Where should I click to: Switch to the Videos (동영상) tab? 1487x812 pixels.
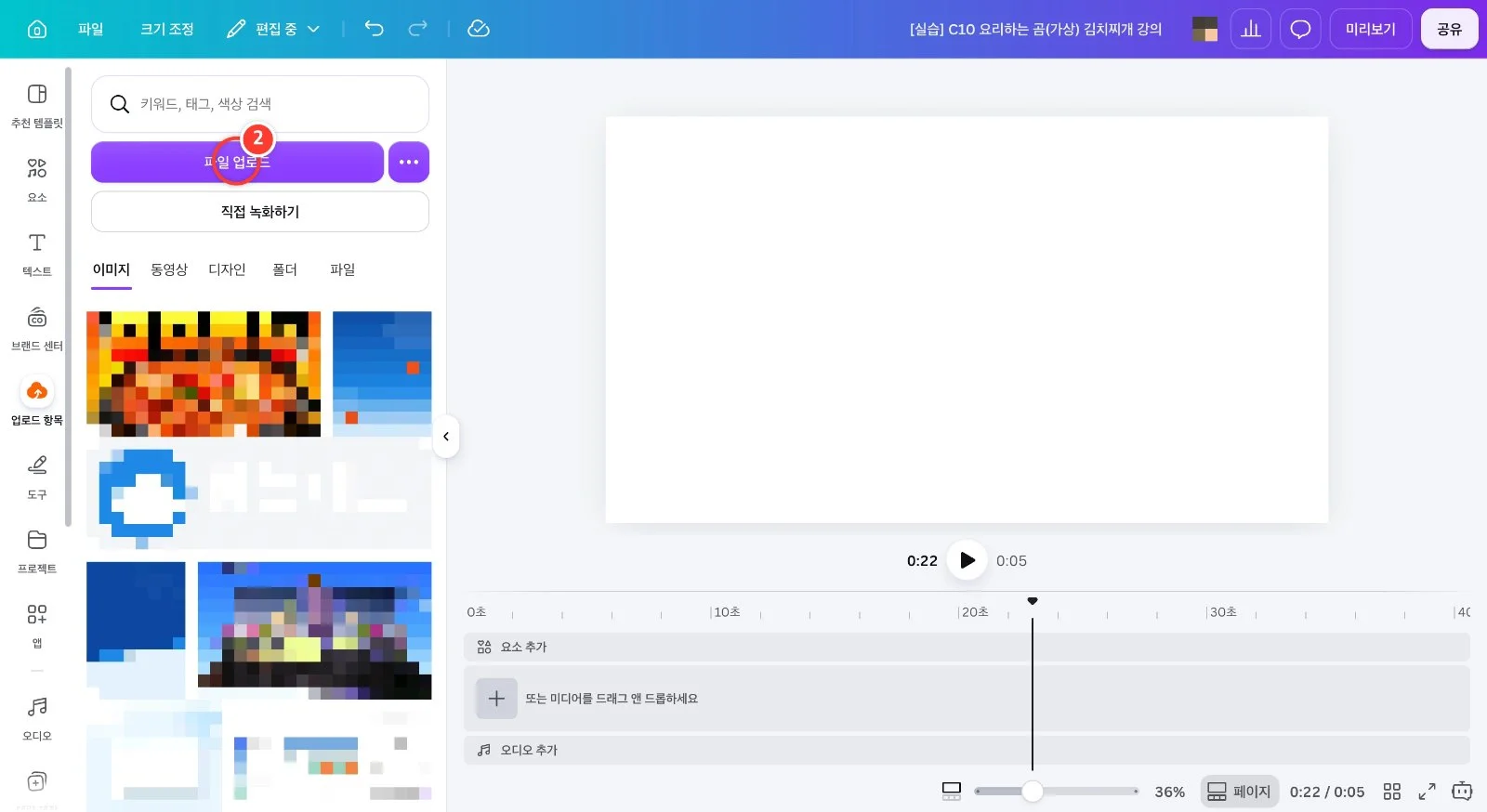[x=169, y=269]
